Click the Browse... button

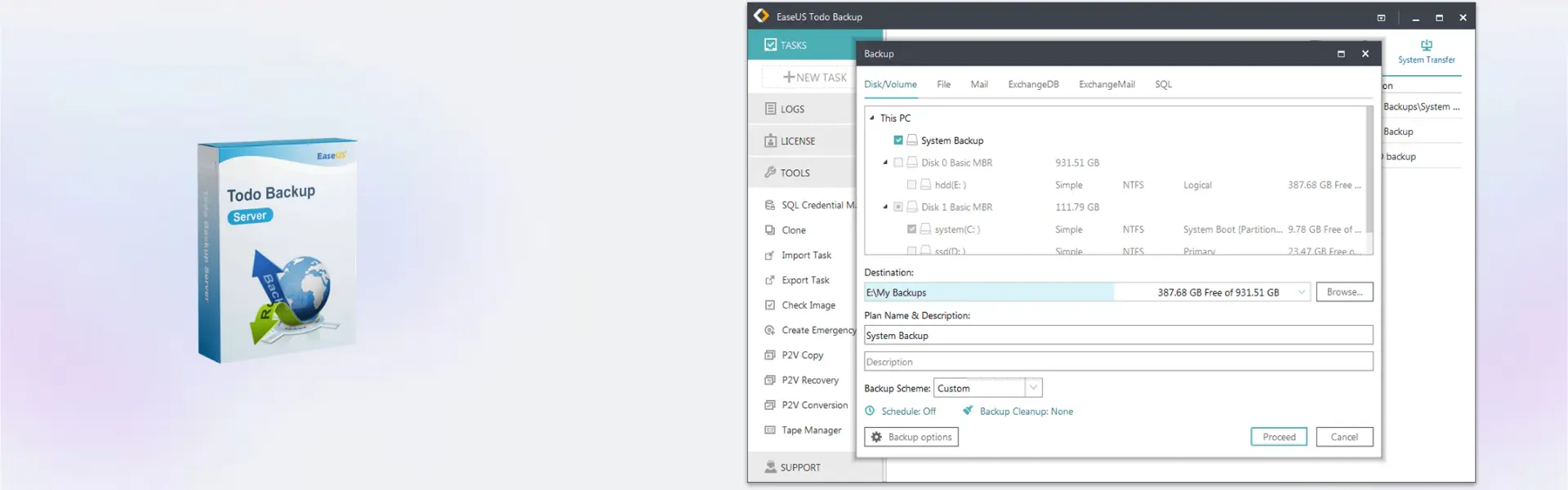coord(1344,292)
